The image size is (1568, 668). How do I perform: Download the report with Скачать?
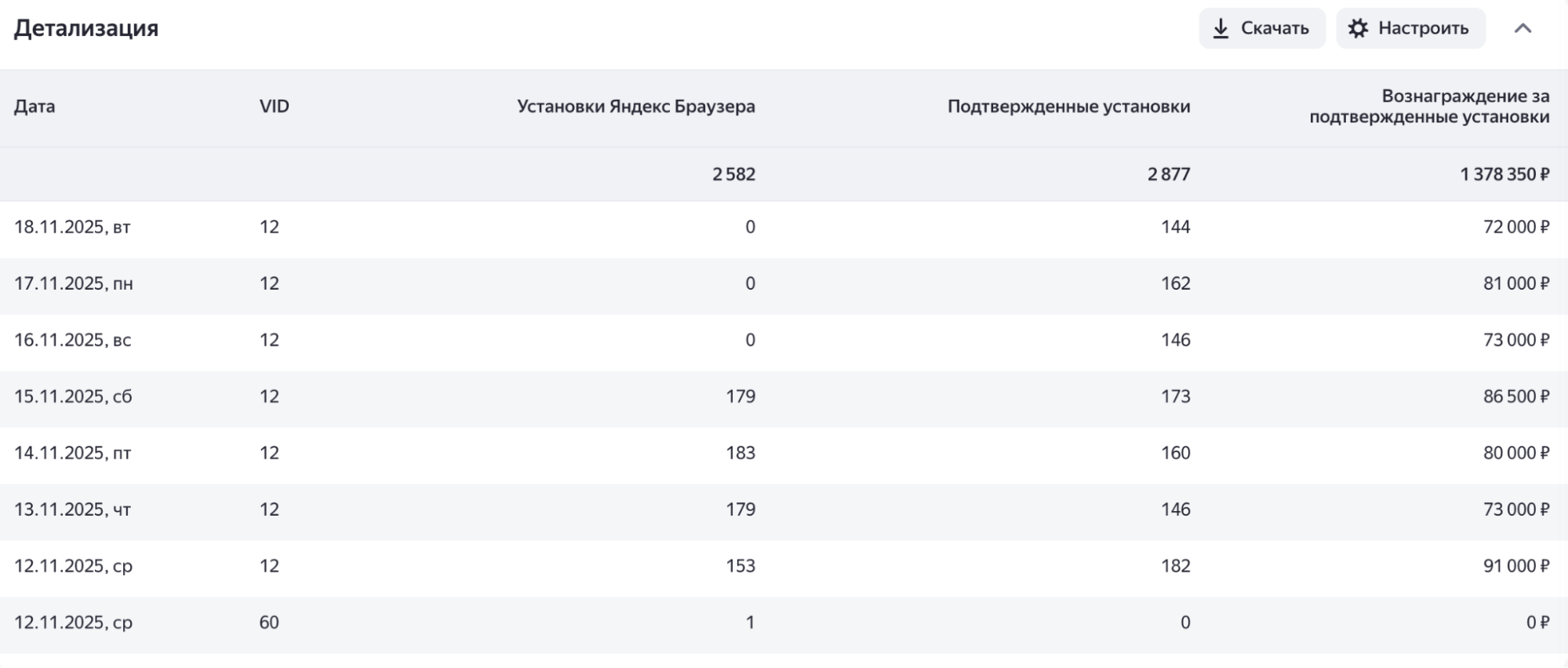[x=1261, y=28]
